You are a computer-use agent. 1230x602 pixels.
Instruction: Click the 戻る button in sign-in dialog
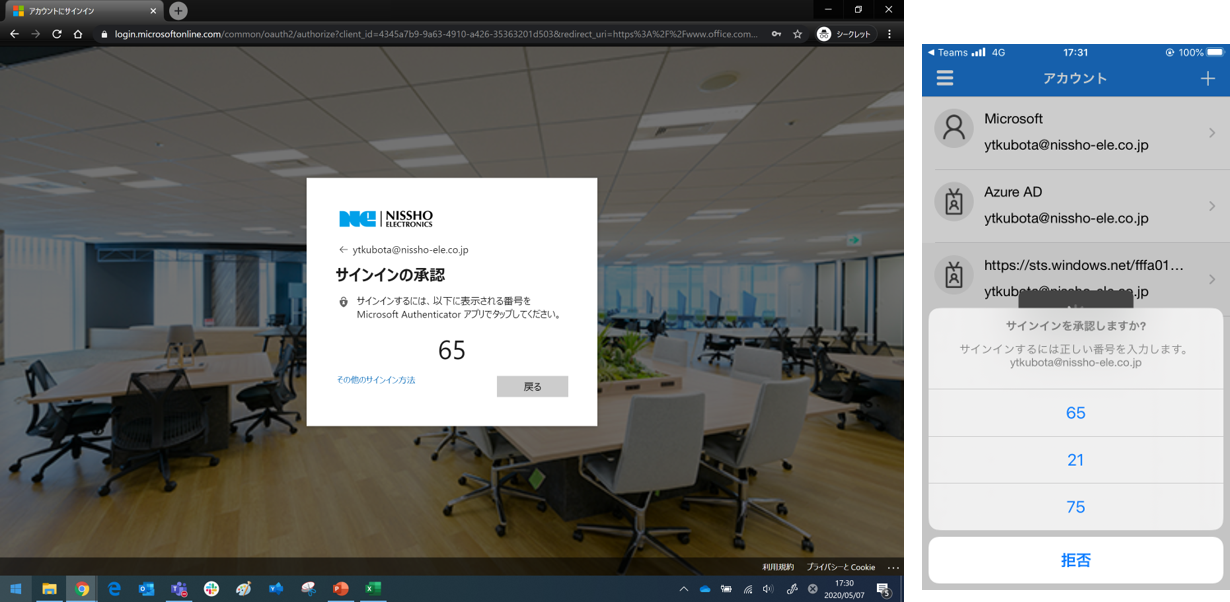pyautogui.click(x=532, y=386)
